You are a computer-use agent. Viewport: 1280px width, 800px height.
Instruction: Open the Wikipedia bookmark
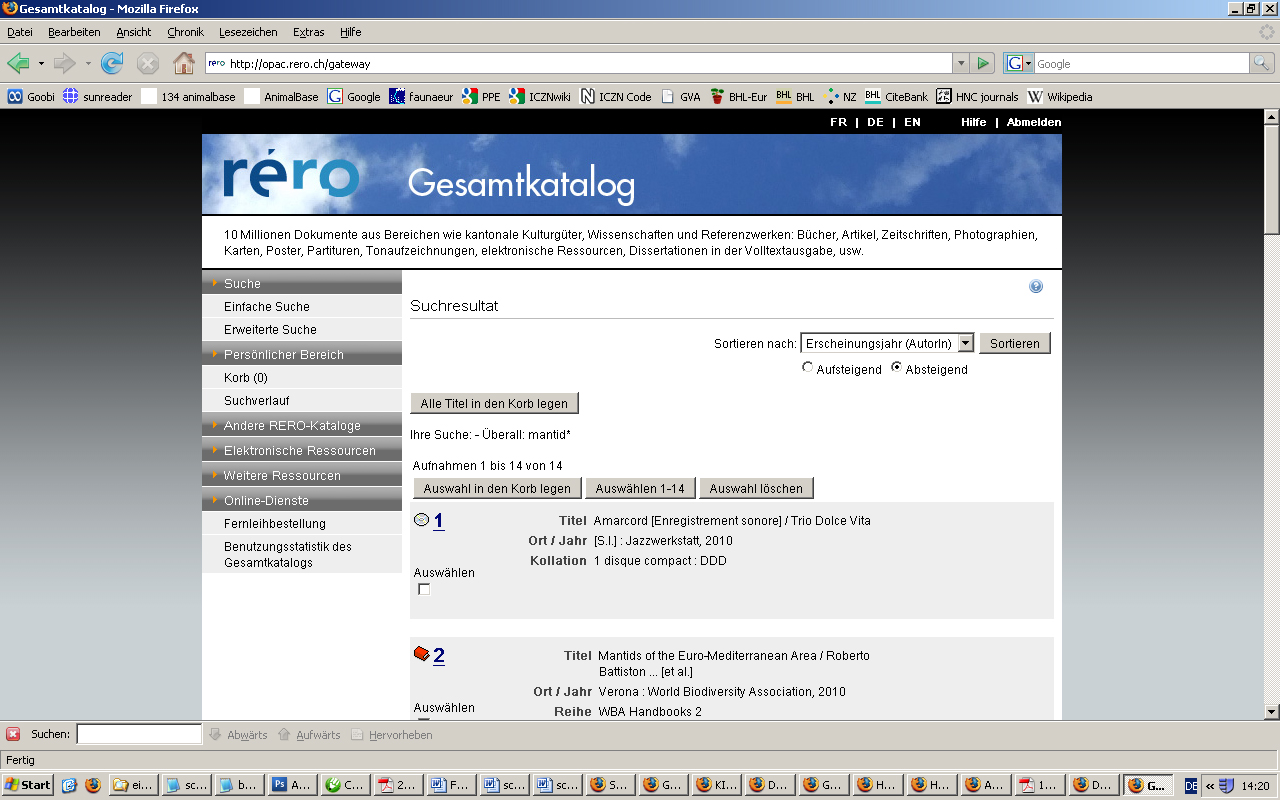point(1060,97)
